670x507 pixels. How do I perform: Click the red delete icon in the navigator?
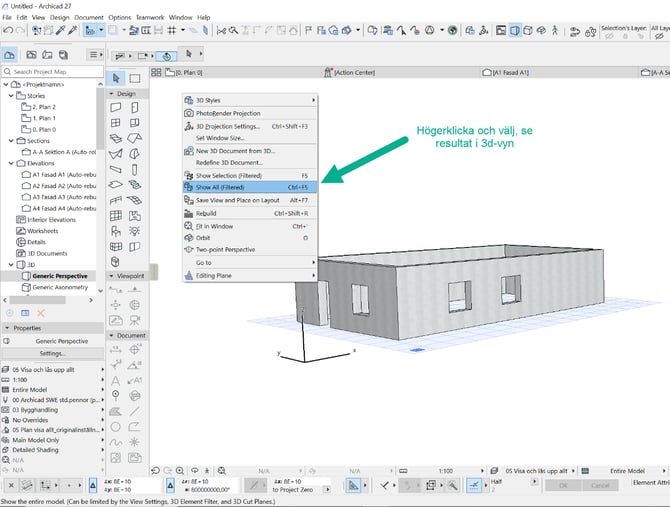[41, 313]
